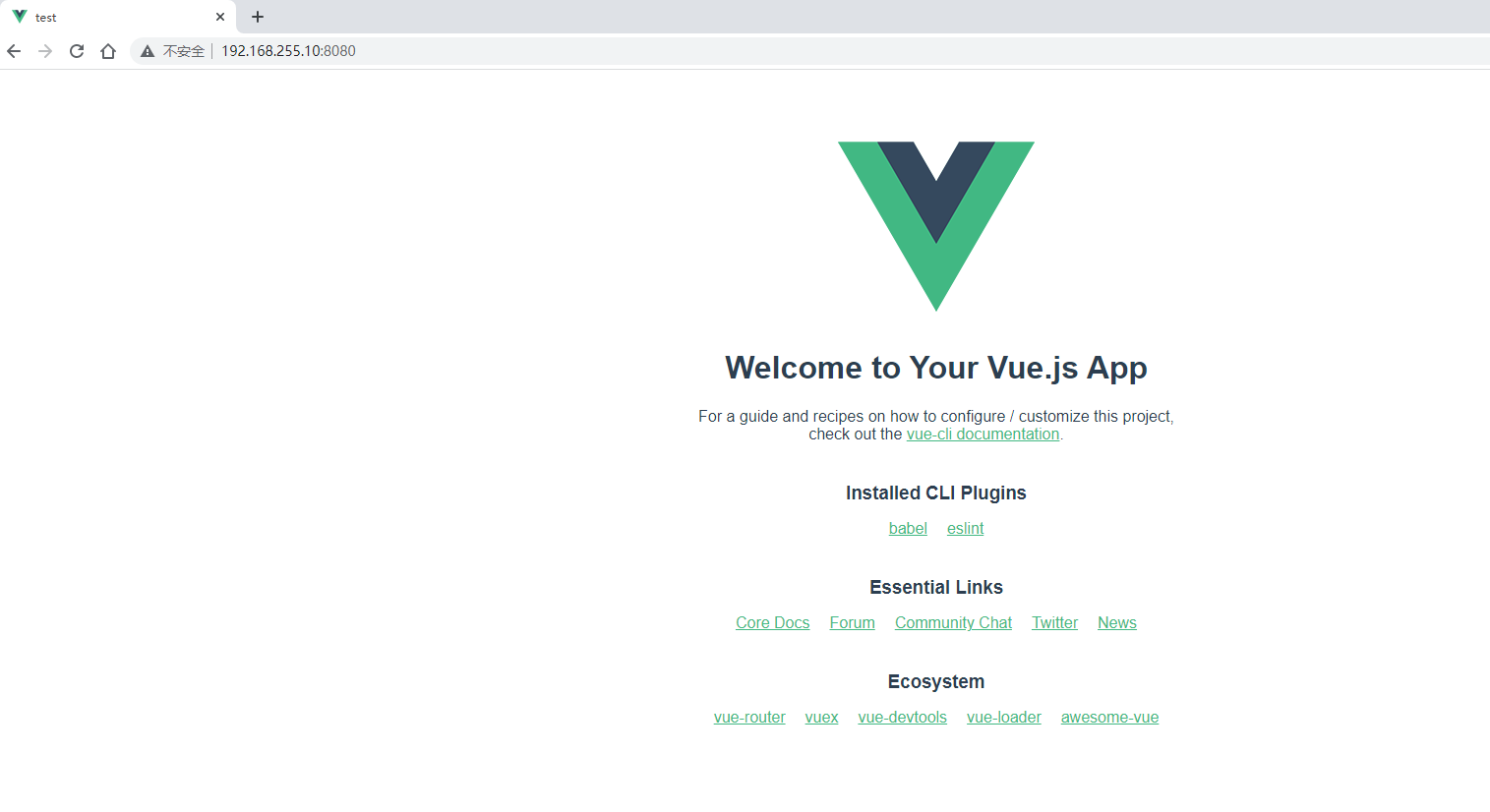Open the vue-devtools link
The height and width of the screenshot is (812, 1490).
coord(902,718)
